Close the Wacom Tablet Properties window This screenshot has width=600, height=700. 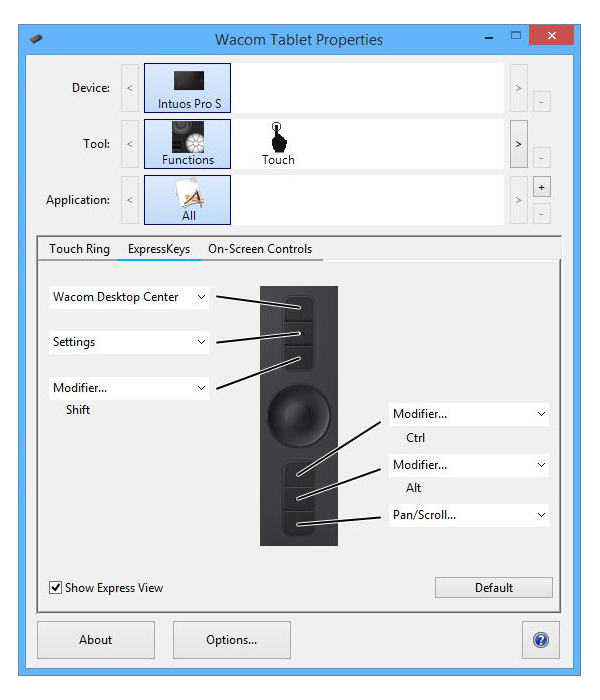coord(551,35)
